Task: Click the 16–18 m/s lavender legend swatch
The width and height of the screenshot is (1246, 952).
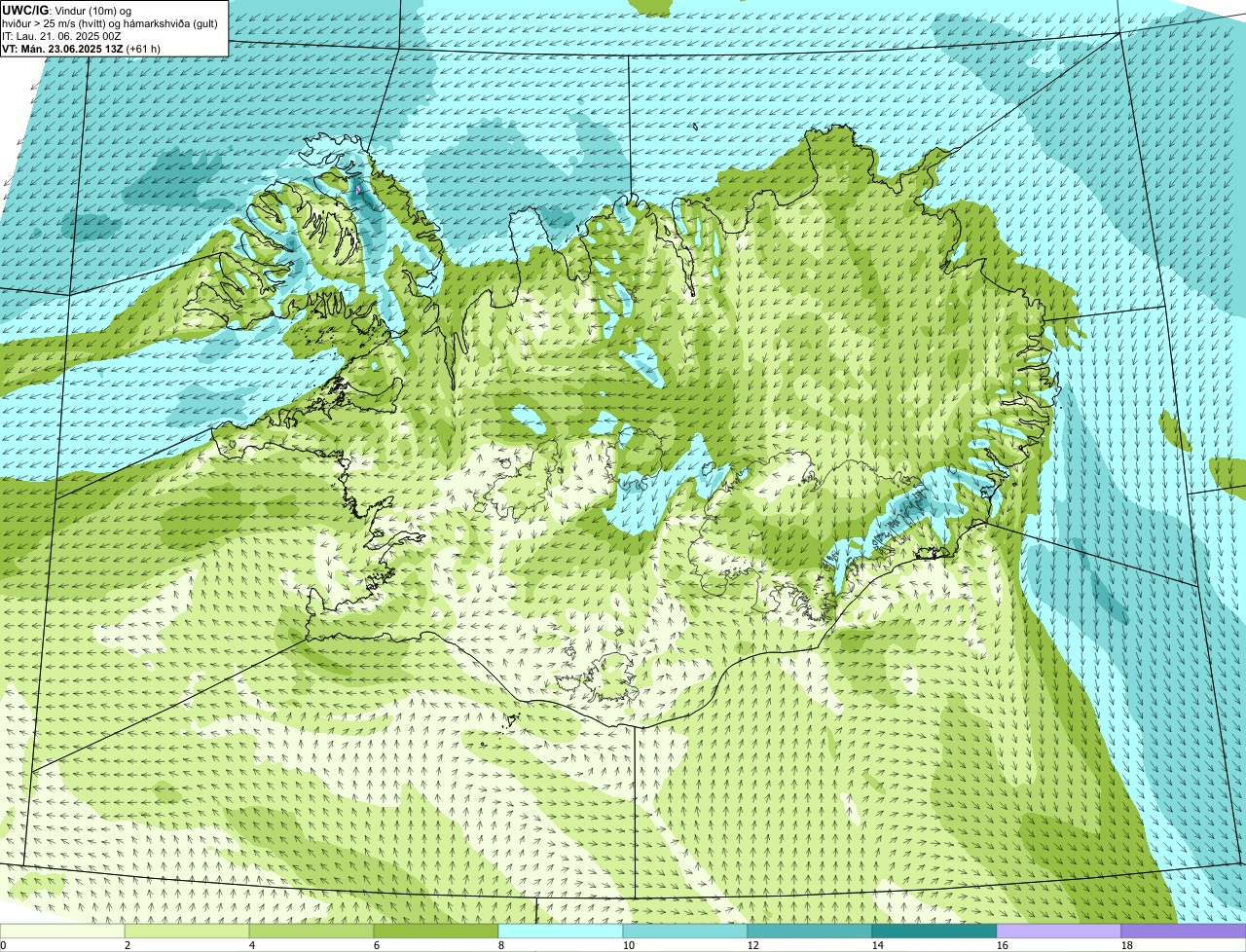Action: [1059, 931]
